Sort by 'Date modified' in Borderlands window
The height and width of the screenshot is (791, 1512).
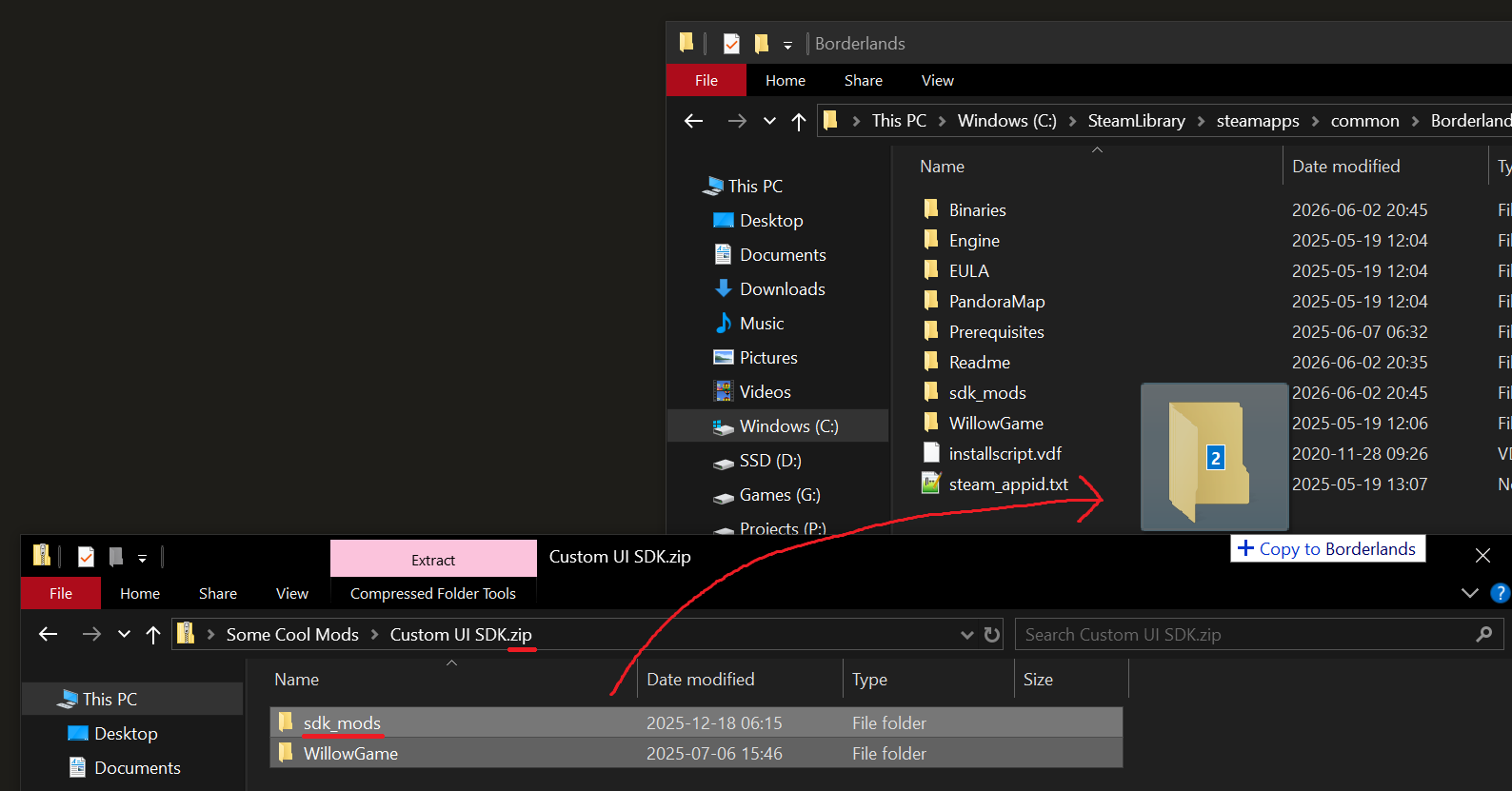pyautogui.click(x=1346, y=167)
